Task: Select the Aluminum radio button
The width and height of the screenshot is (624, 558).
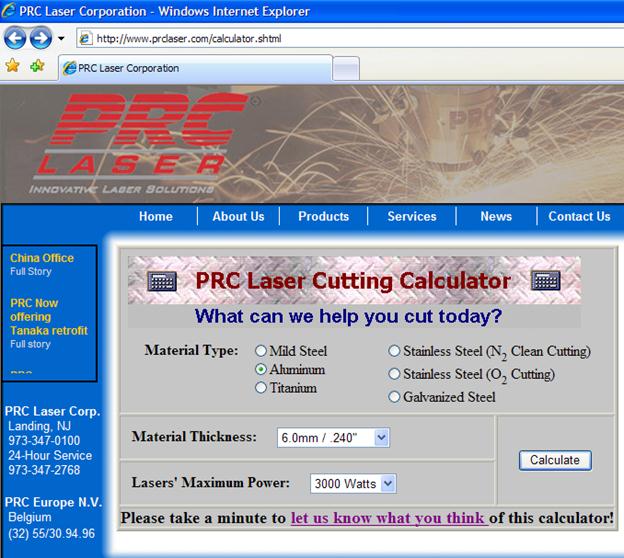Action: click(x=261, y=369)
